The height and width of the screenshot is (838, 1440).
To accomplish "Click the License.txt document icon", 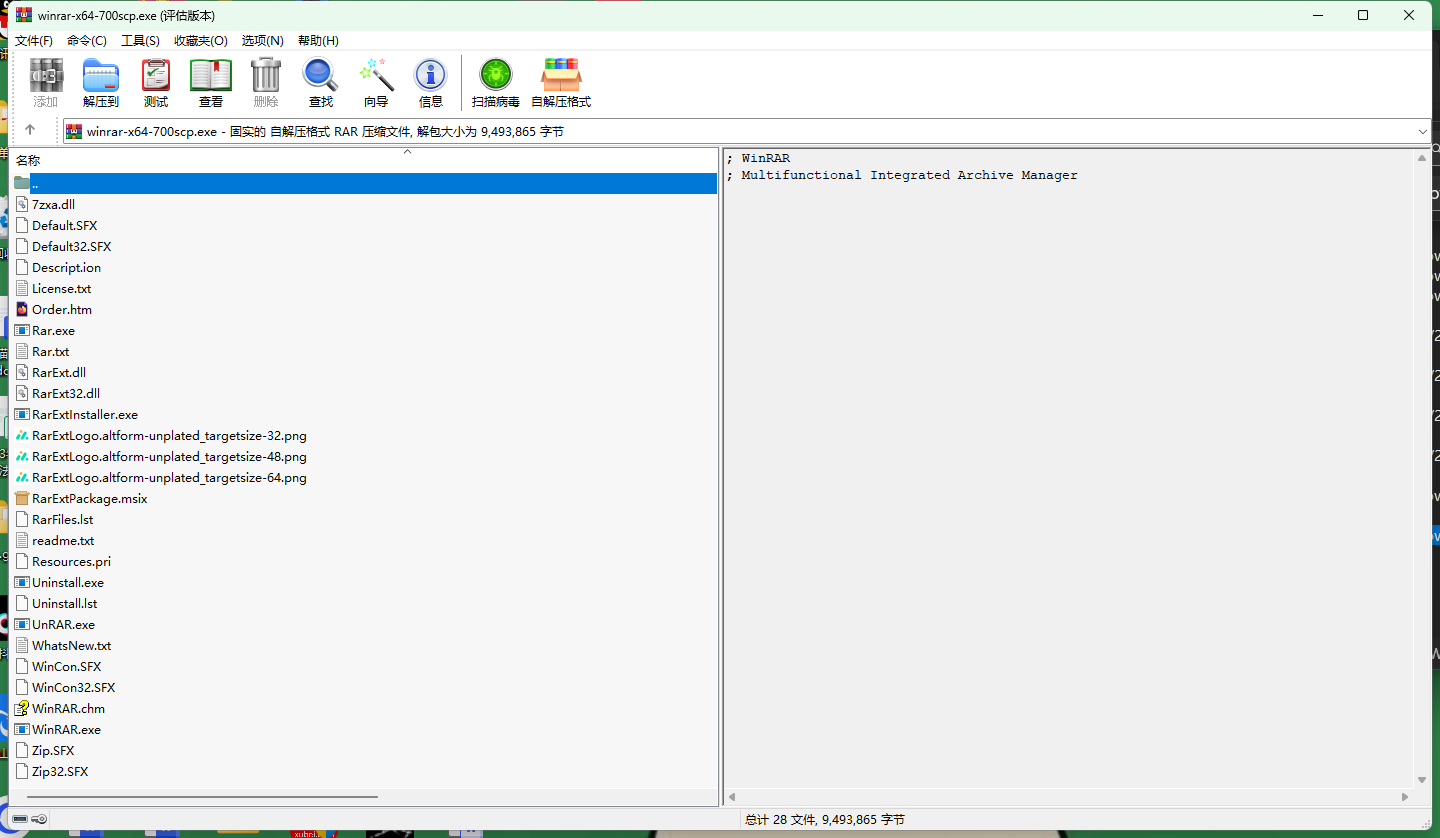I will point(22,288).
